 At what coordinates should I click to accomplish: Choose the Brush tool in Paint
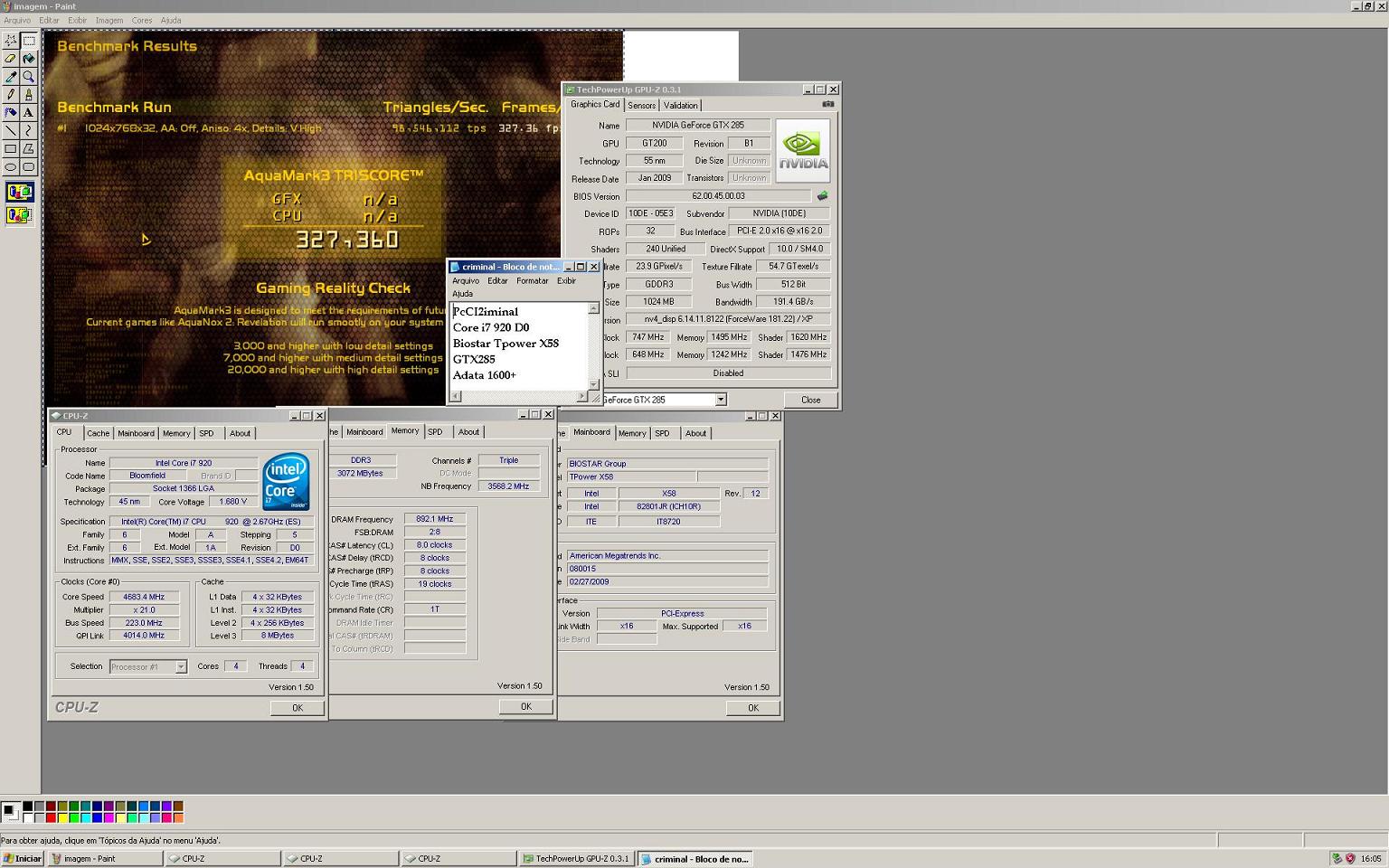29,95
